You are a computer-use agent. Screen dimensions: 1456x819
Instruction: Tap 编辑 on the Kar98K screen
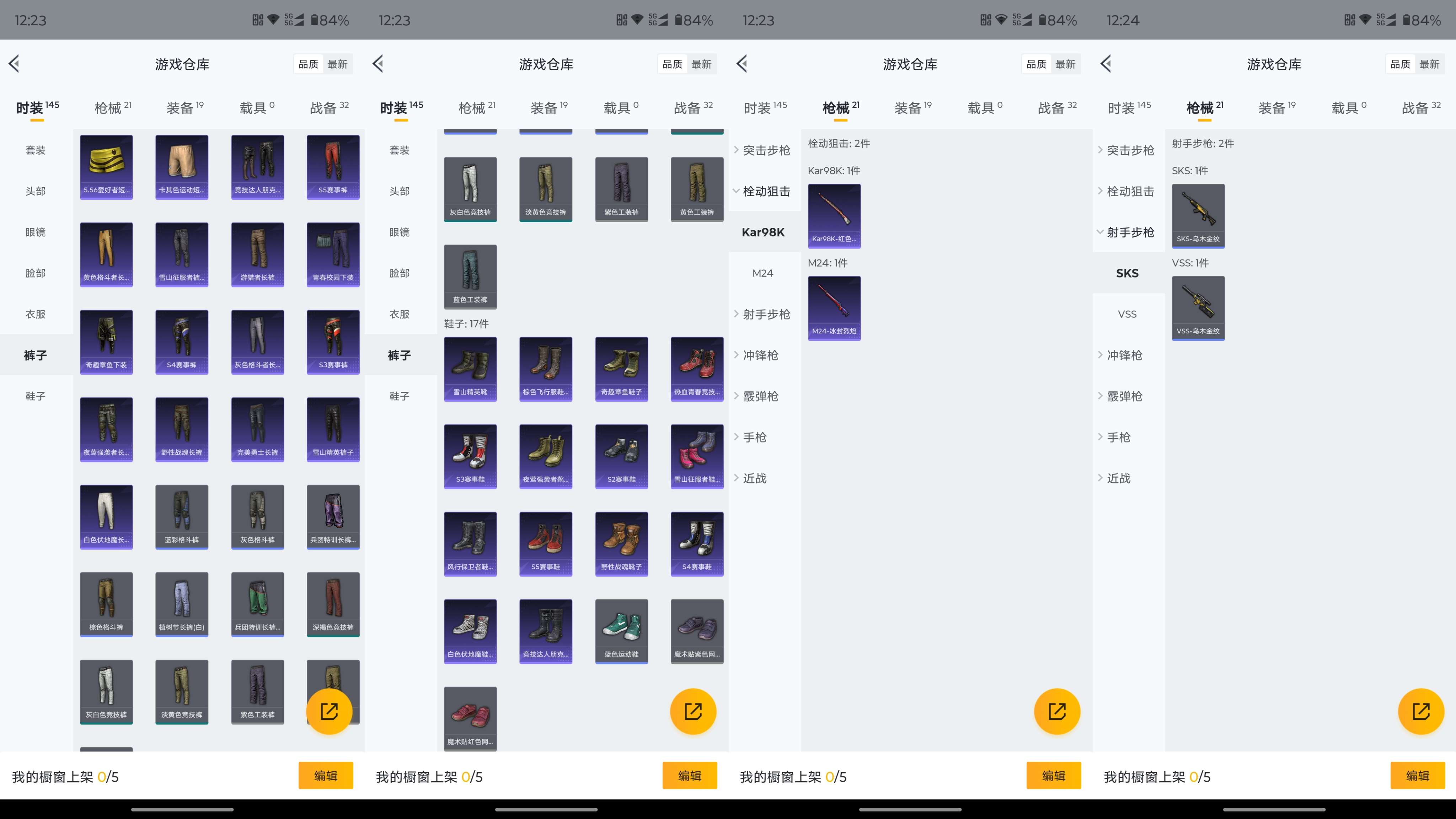pyautogui.click(x=1054, y=776)
